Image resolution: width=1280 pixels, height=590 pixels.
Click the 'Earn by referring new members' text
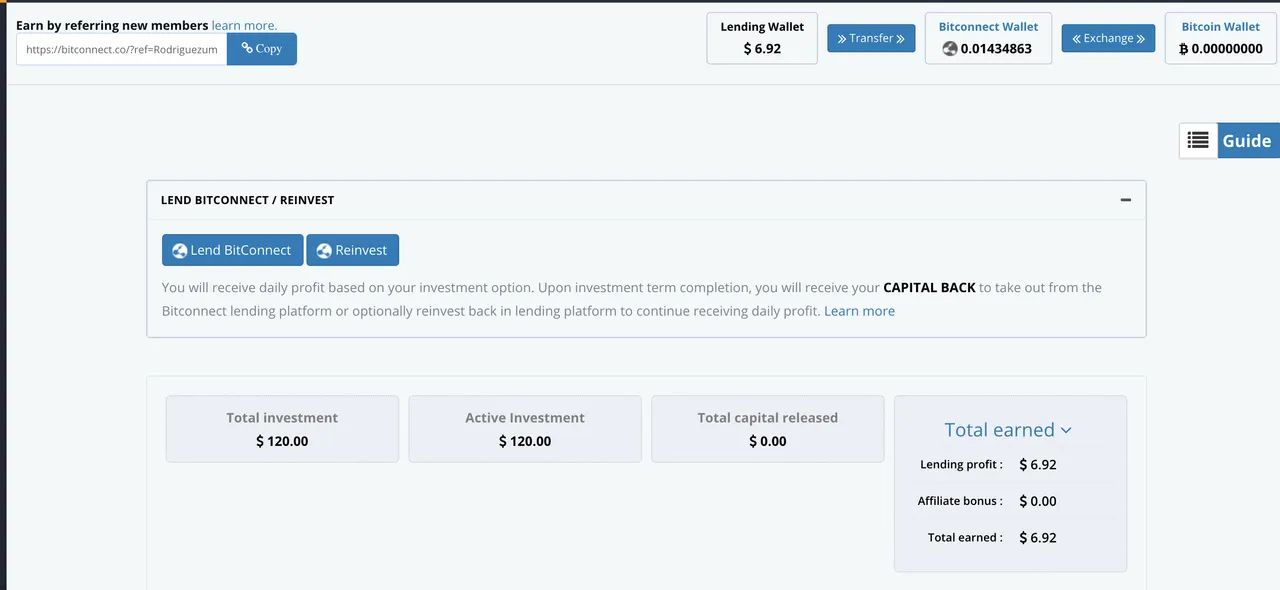tap(112, 25)
